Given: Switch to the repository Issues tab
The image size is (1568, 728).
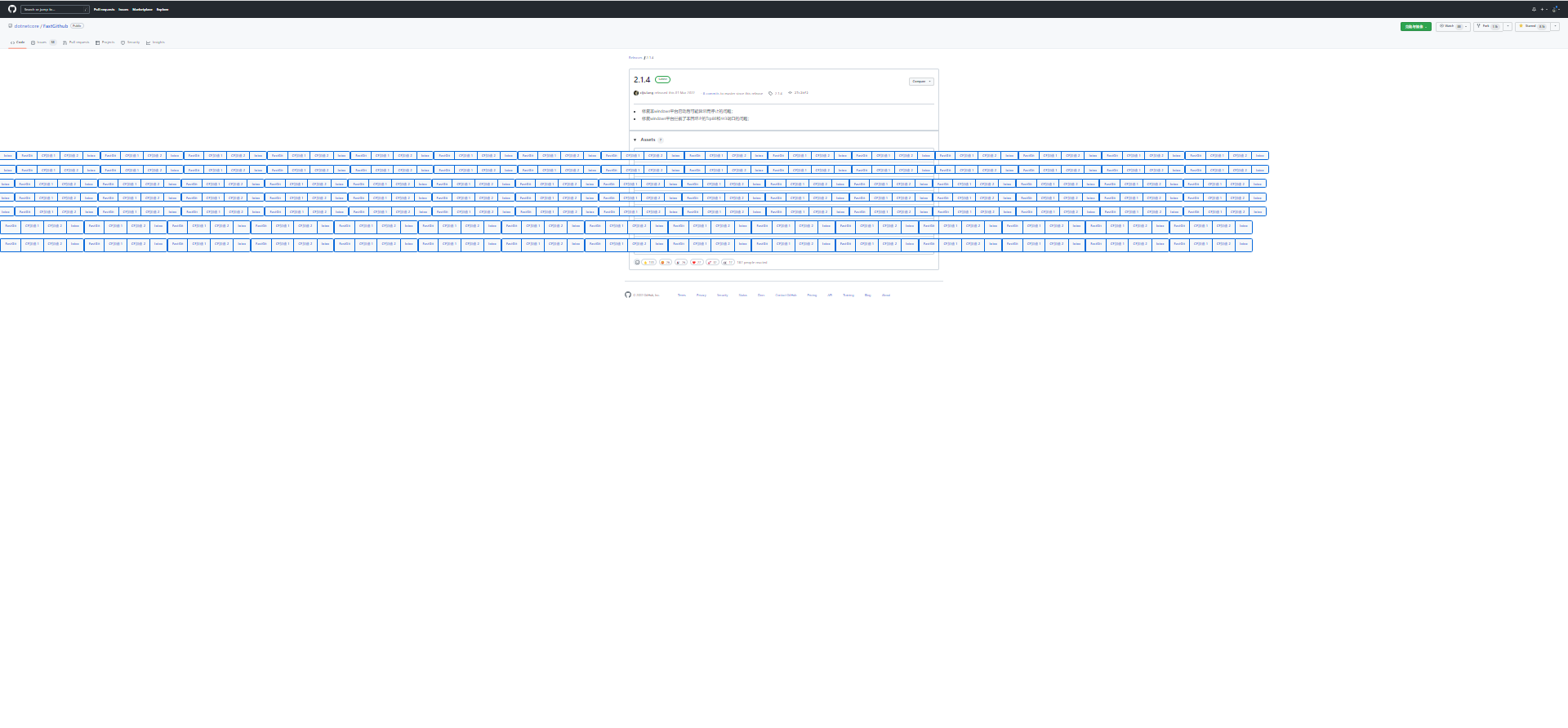Looking at the screenshot, I should click(x=43, y=42).
